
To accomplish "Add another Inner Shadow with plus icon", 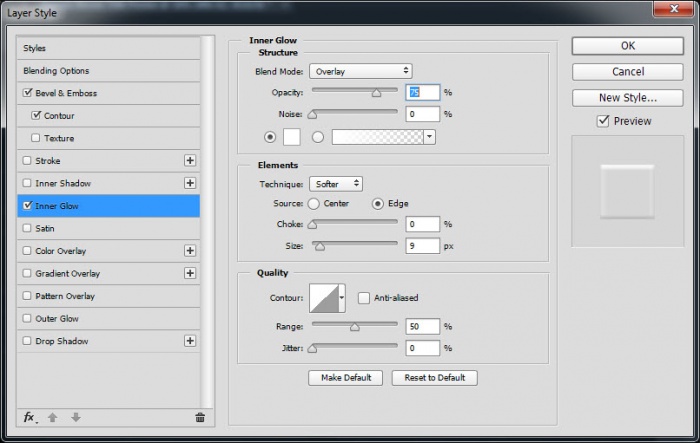I will click(x=190, y=183).
